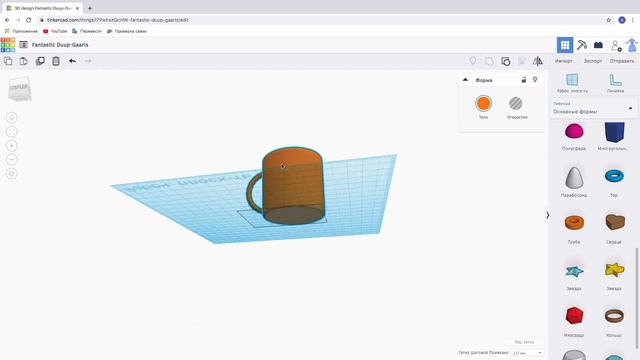Fit all shapes in view
640x360 pixels.
pyautogui.click(x=12, y=131)
